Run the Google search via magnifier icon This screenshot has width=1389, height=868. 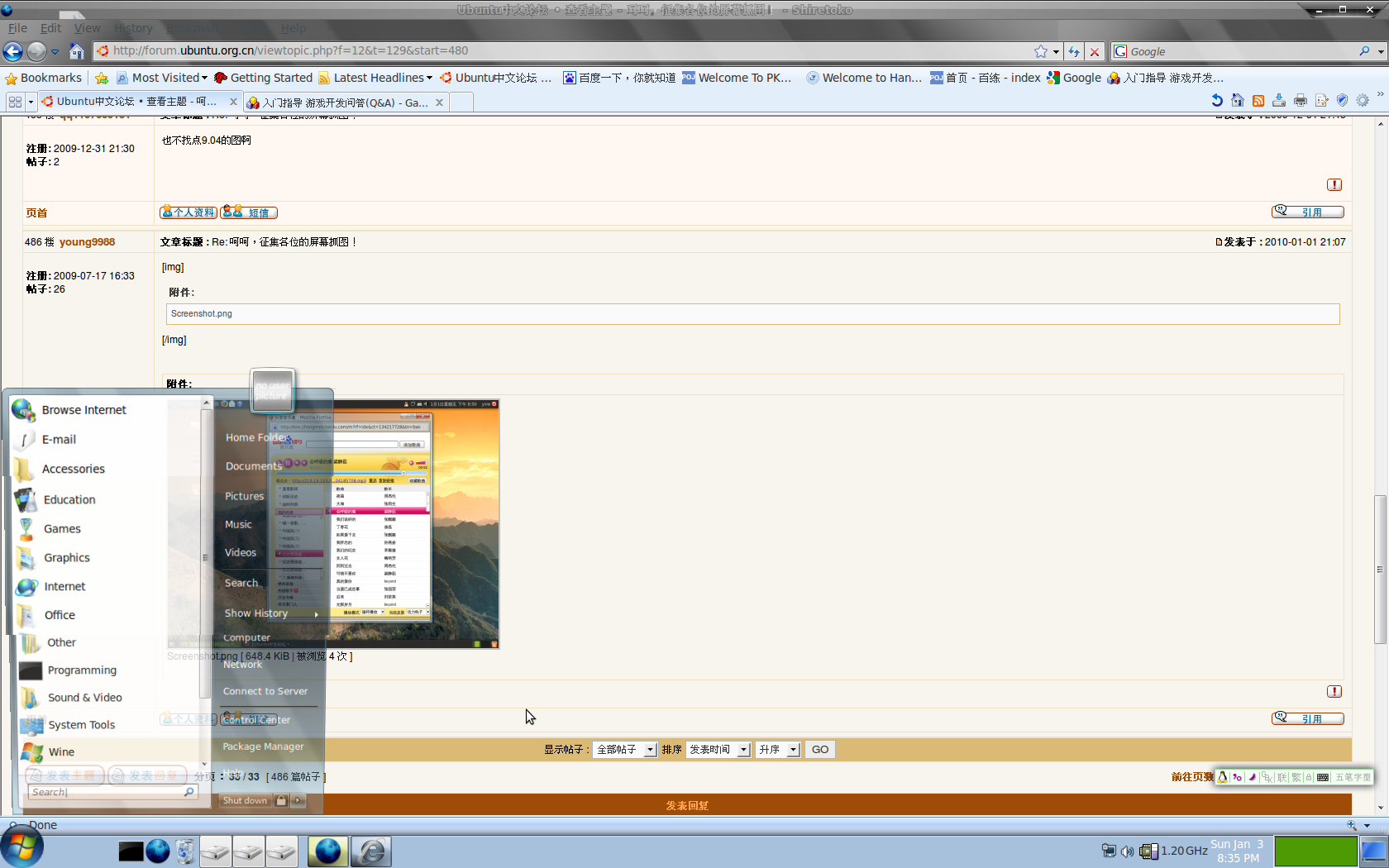point(1364,51)
